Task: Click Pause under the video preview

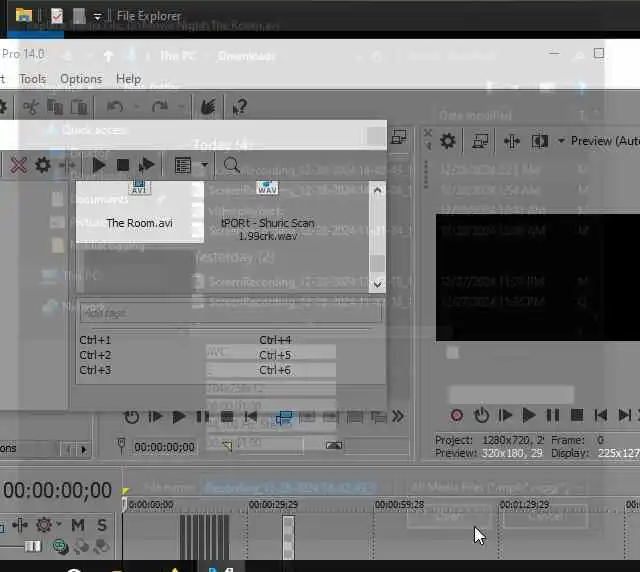Action: (553, 416)
